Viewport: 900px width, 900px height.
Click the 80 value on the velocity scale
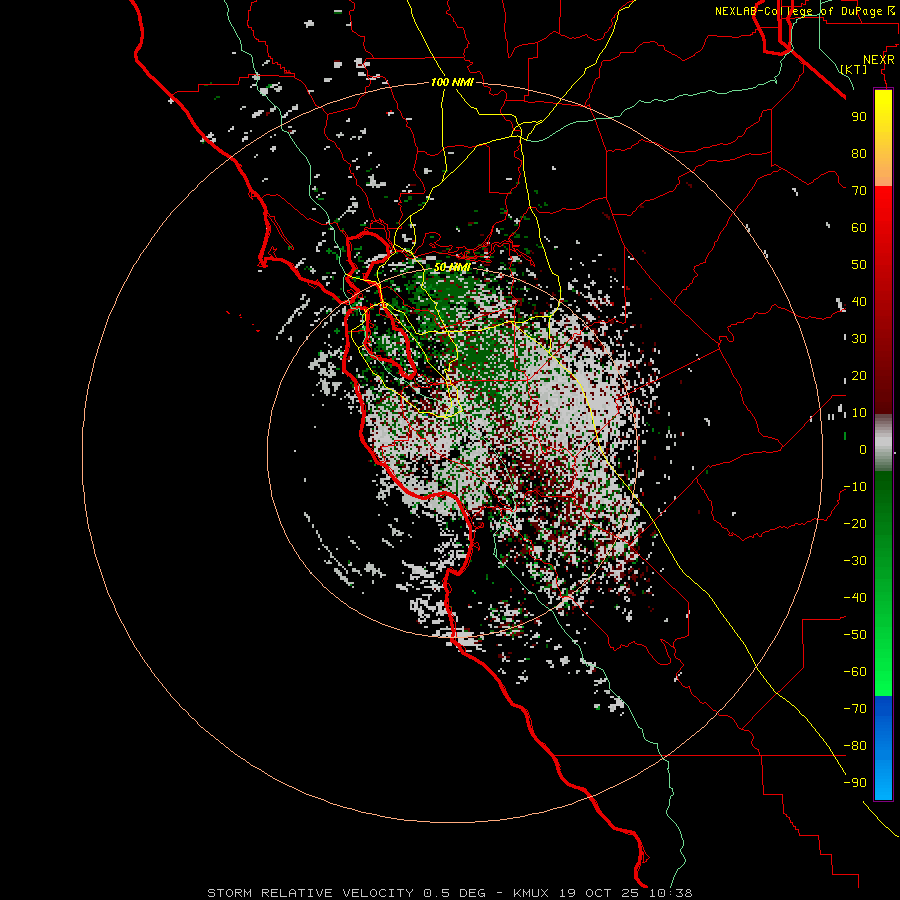(859, 153)
